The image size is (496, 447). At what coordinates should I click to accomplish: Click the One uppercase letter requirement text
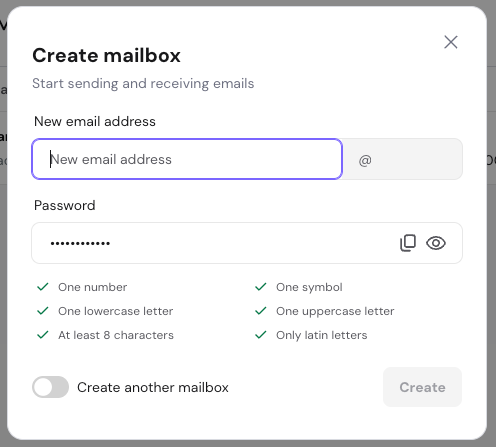335,311
